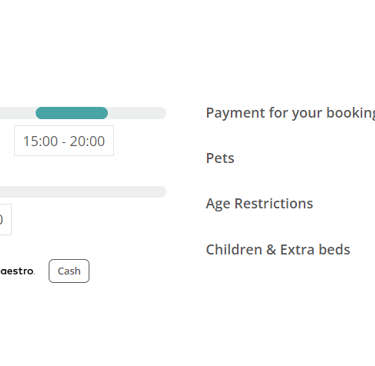
Task: Click the dash between 15:00 and 20:00
Action: coord(64,142)
